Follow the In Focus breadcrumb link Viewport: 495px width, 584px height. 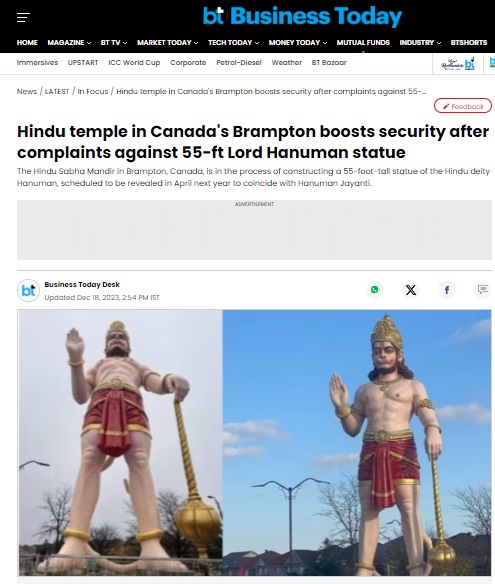click(93, 91)
